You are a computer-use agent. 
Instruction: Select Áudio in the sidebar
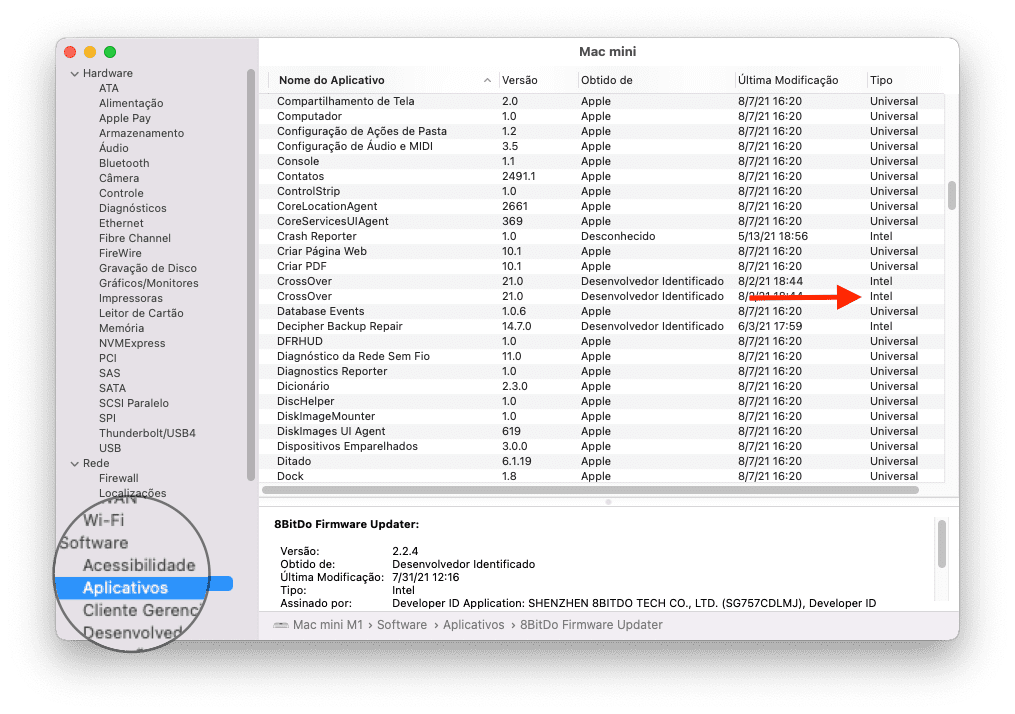point(113,148)
